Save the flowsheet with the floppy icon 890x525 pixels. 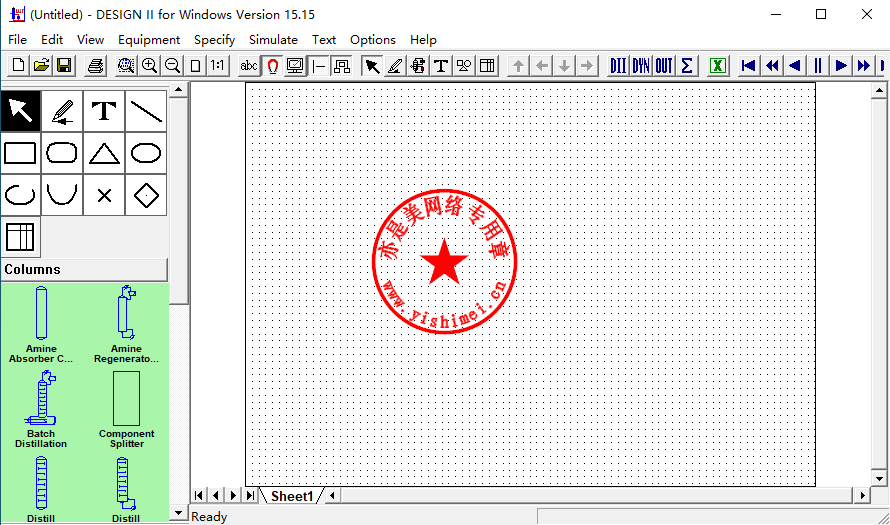click(64, 66)
